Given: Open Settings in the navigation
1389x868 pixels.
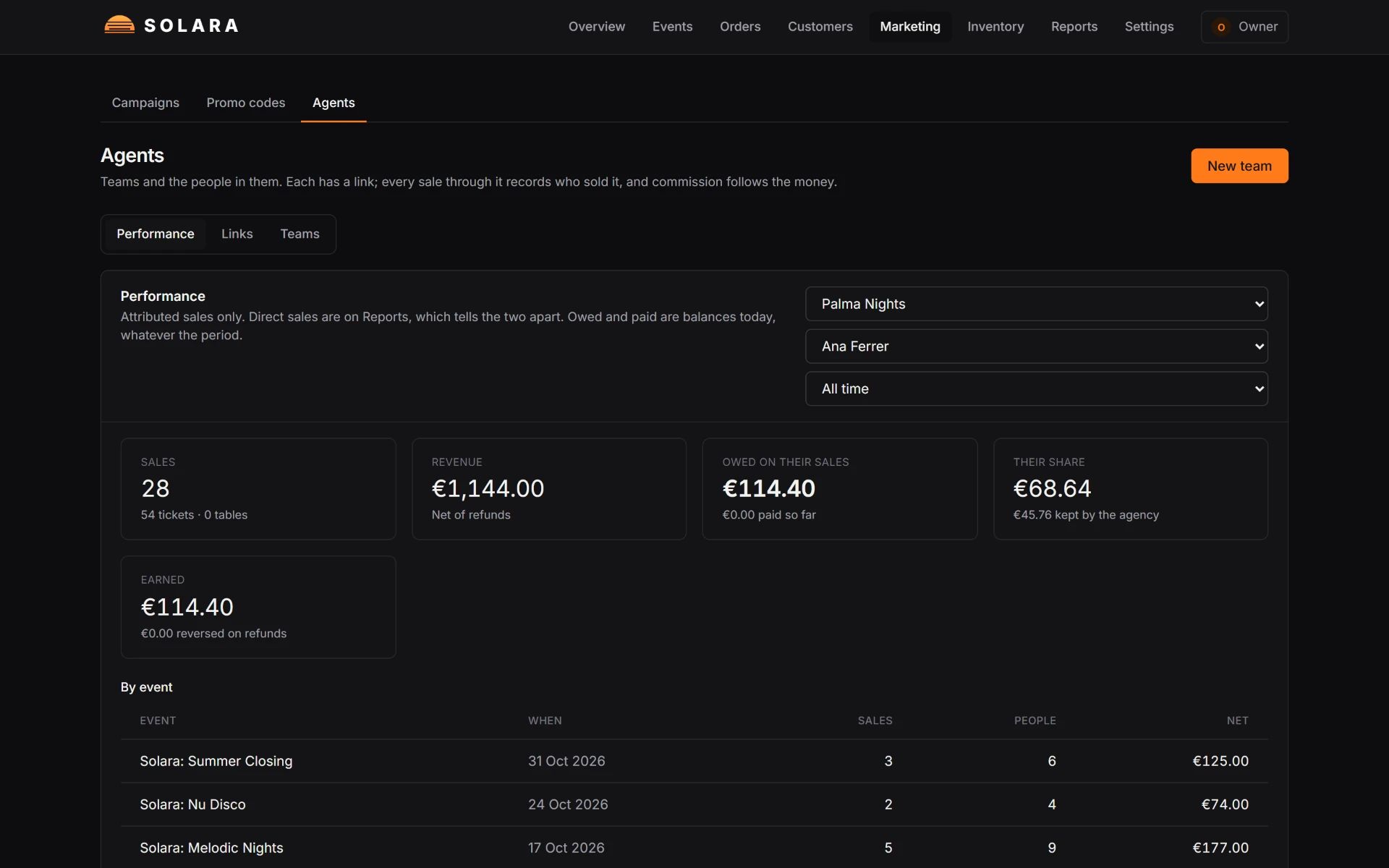Looking at the screenshot, I should click(x=1149, y=27).
